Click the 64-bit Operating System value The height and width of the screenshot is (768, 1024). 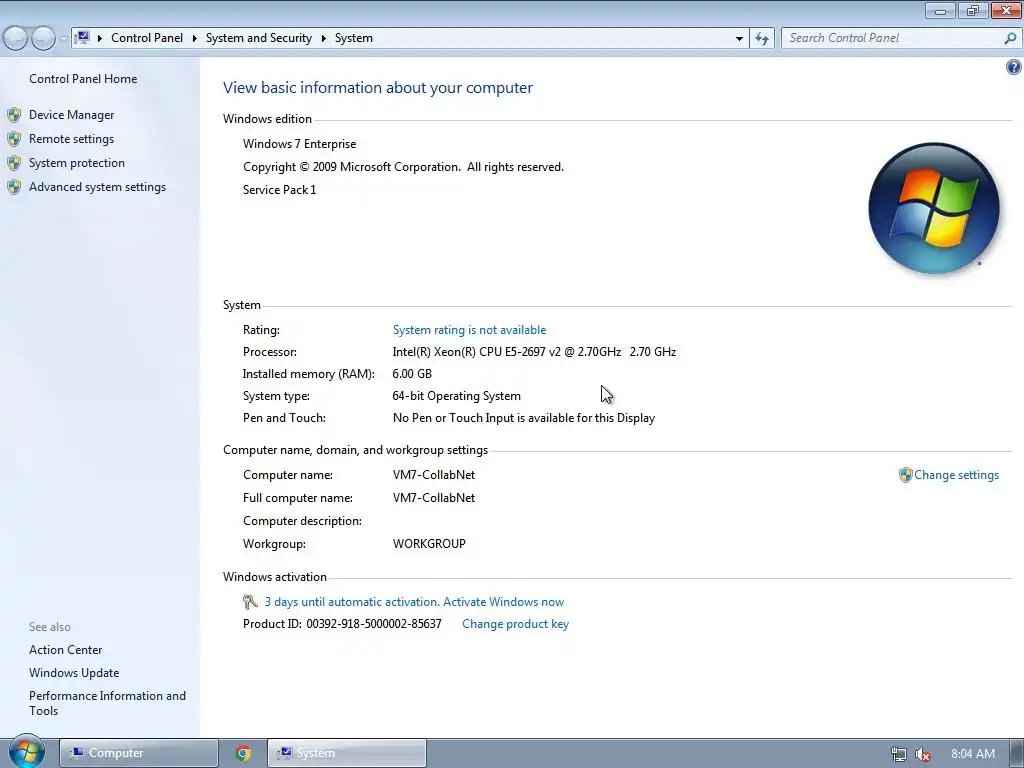pos(456,396)
